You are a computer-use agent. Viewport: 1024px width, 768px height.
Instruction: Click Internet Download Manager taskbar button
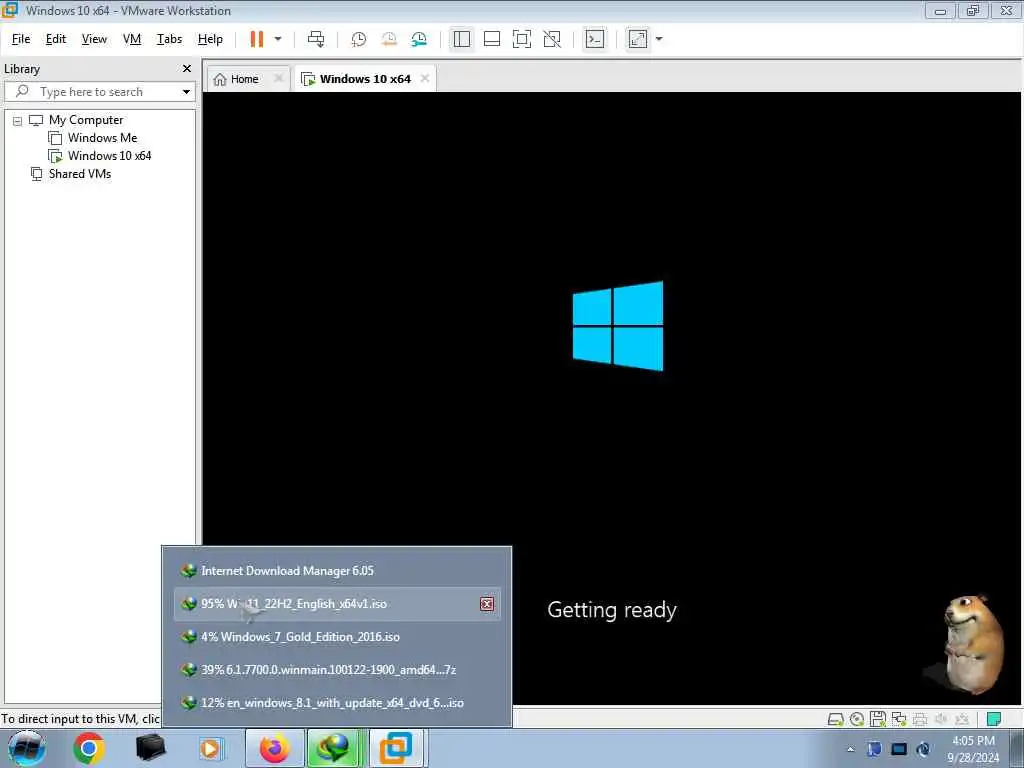click(x=334, y=748)
